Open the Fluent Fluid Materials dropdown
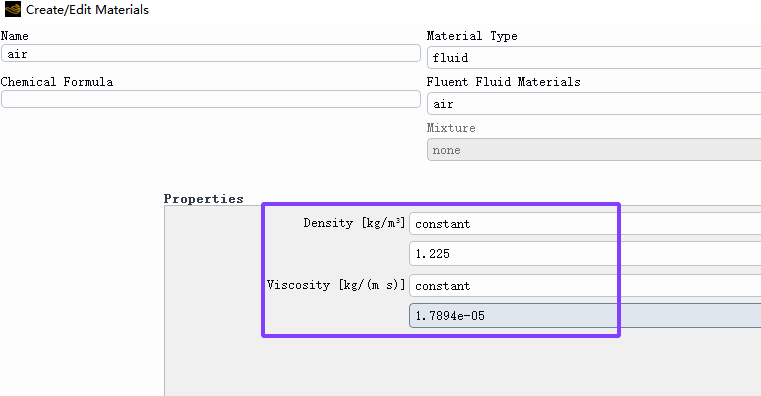The image size is (761, 396). (594, 104)
